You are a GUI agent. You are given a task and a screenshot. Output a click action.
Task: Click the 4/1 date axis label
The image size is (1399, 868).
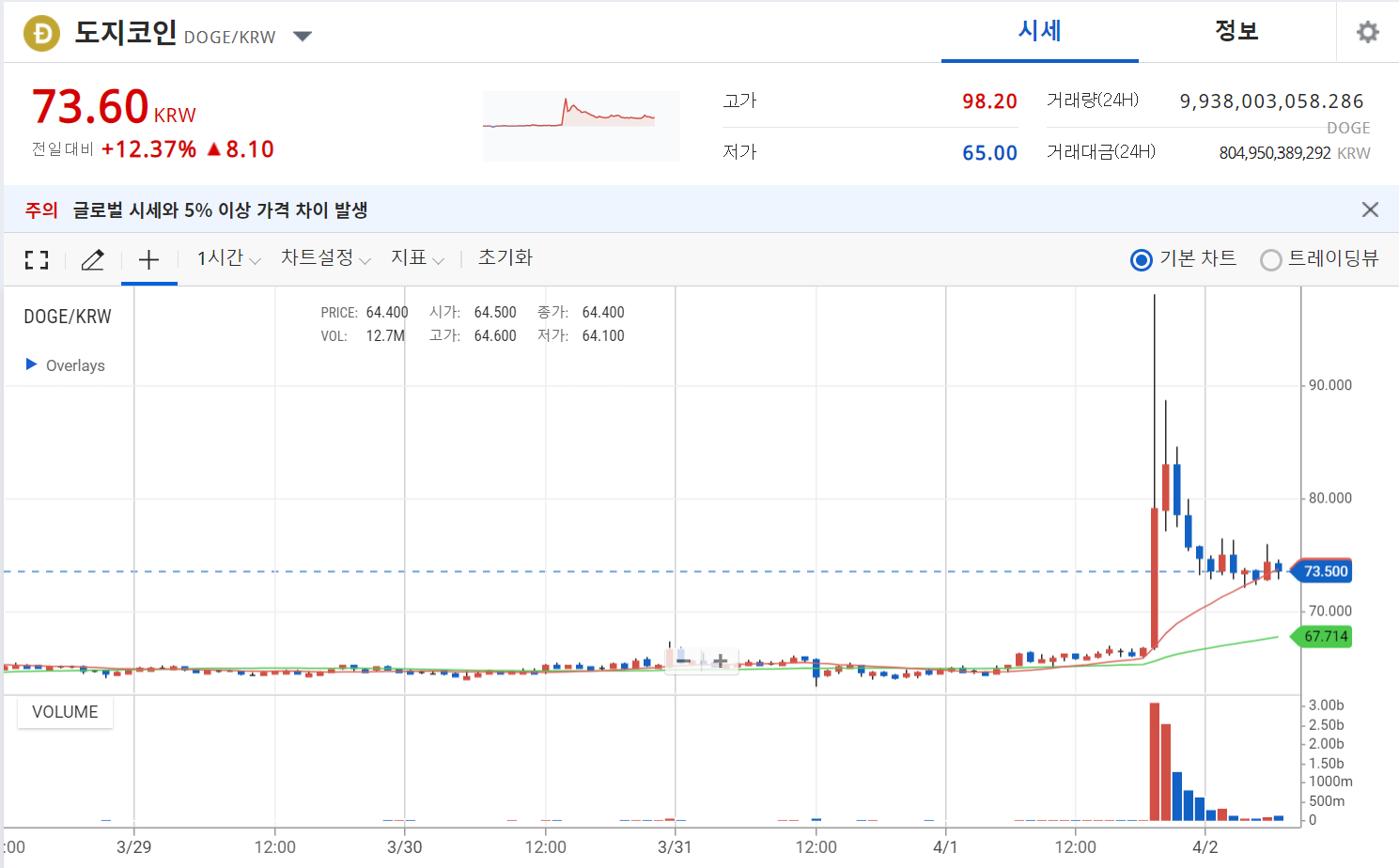945,847
